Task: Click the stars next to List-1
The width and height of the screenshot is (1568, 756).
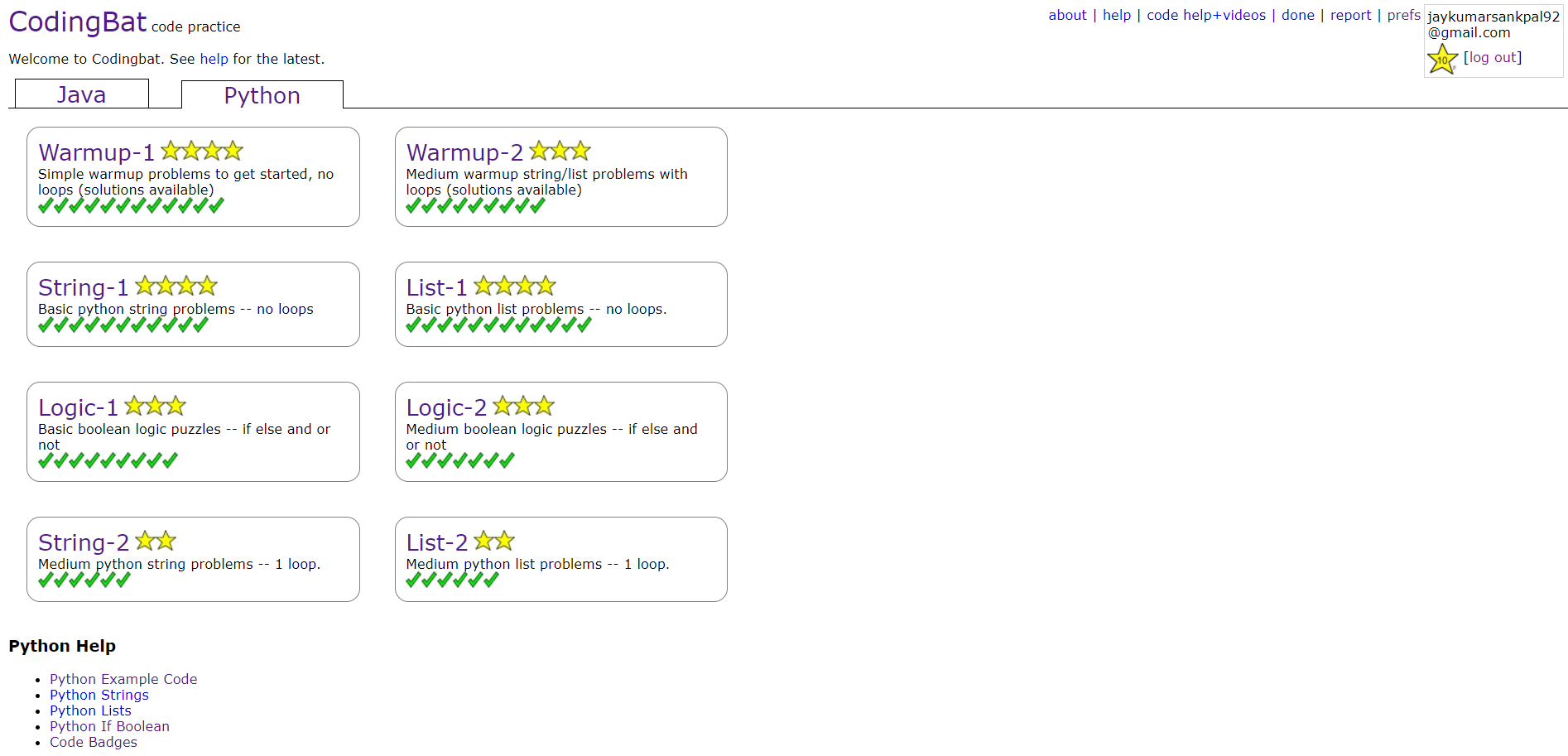Action: (x=515, y=286)
